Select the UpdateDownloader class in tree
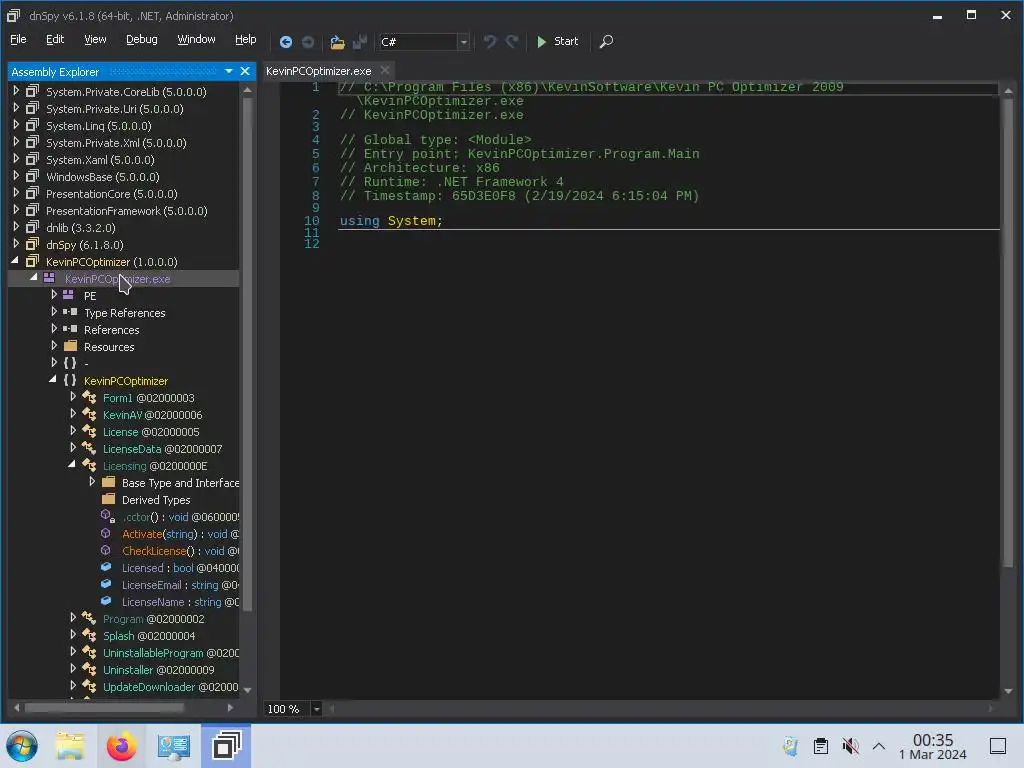1024x768 pixels. click(170, 687)
